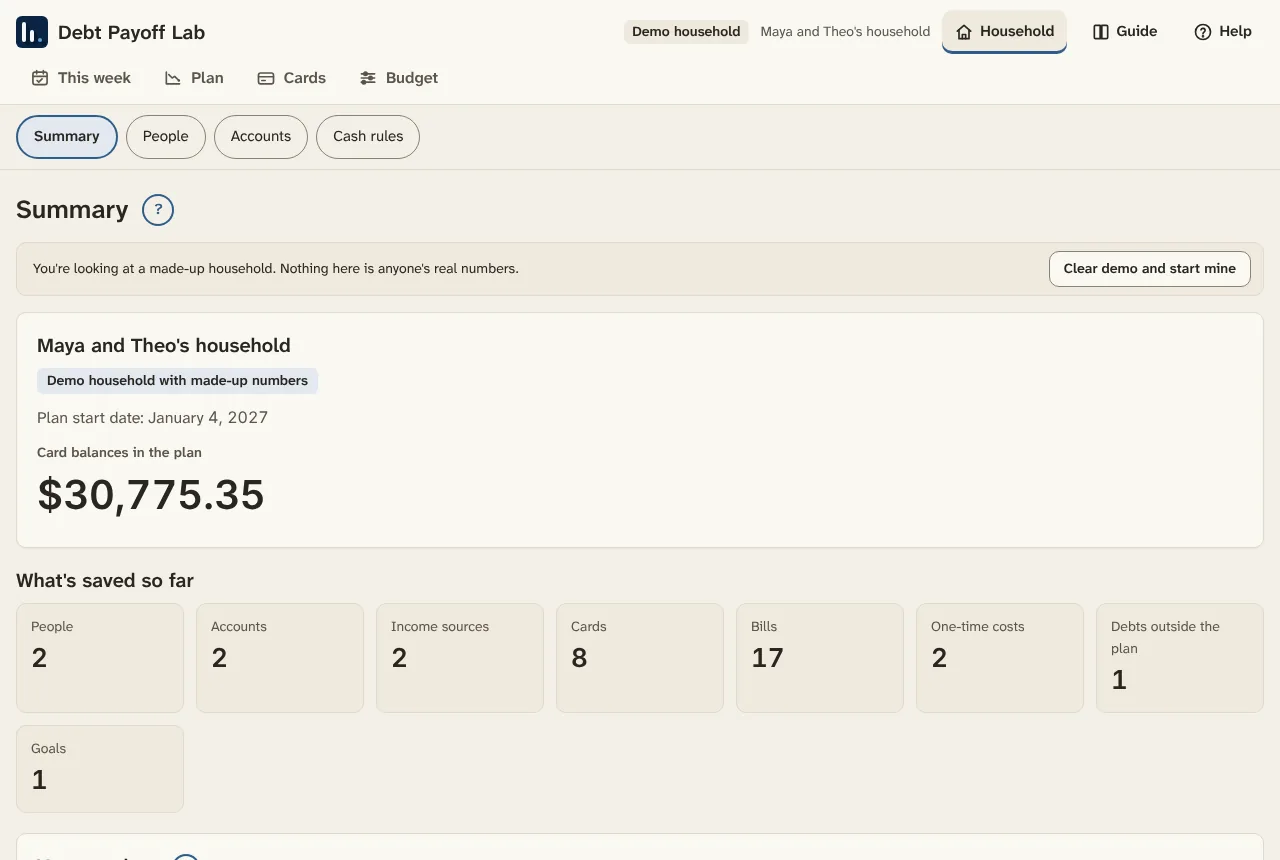This screenshot has height=860, width=1280.
Task: Open the Household text label
Action: click(1017, 32)
